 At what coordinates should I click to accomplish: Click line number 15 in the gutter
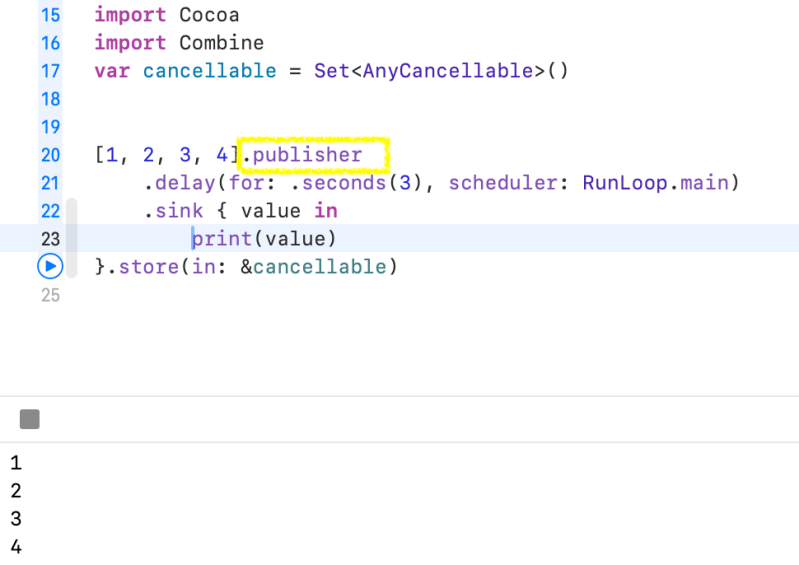[x=49, y=16]
